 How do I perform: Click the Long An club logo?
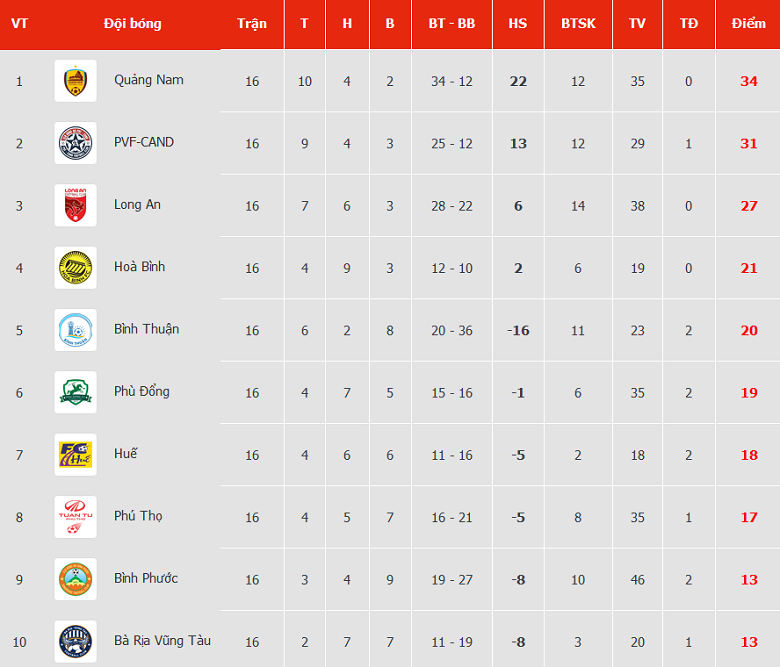[75, 205]
